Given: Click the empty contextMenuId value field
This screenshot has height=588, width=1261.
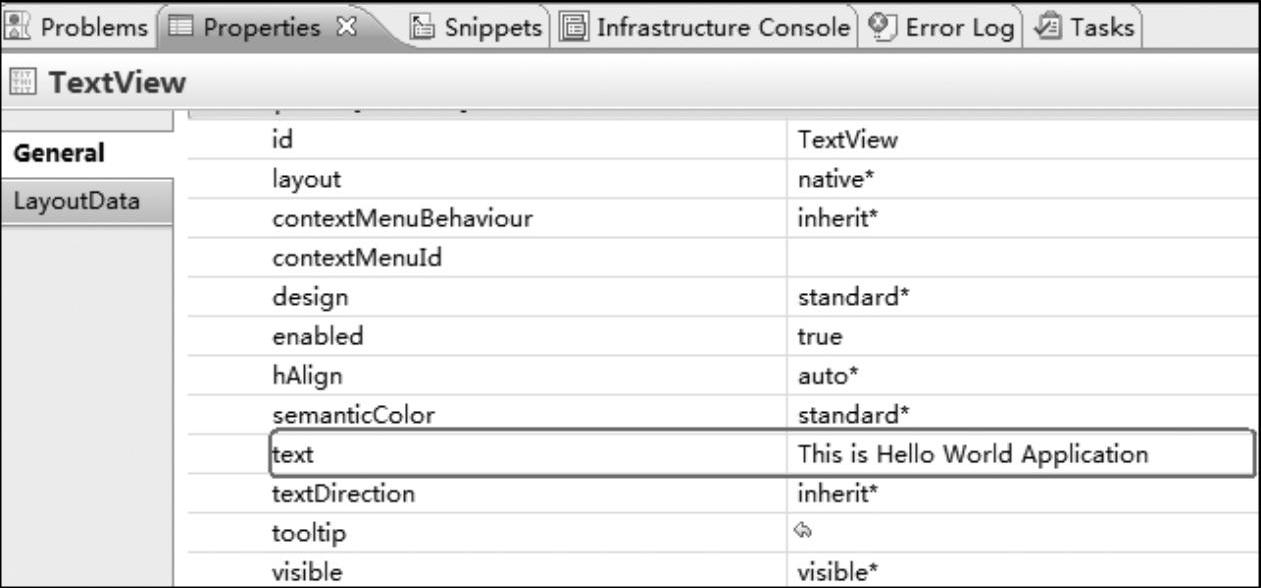Looking at the screenshot, I should (x=1020, y=258).
